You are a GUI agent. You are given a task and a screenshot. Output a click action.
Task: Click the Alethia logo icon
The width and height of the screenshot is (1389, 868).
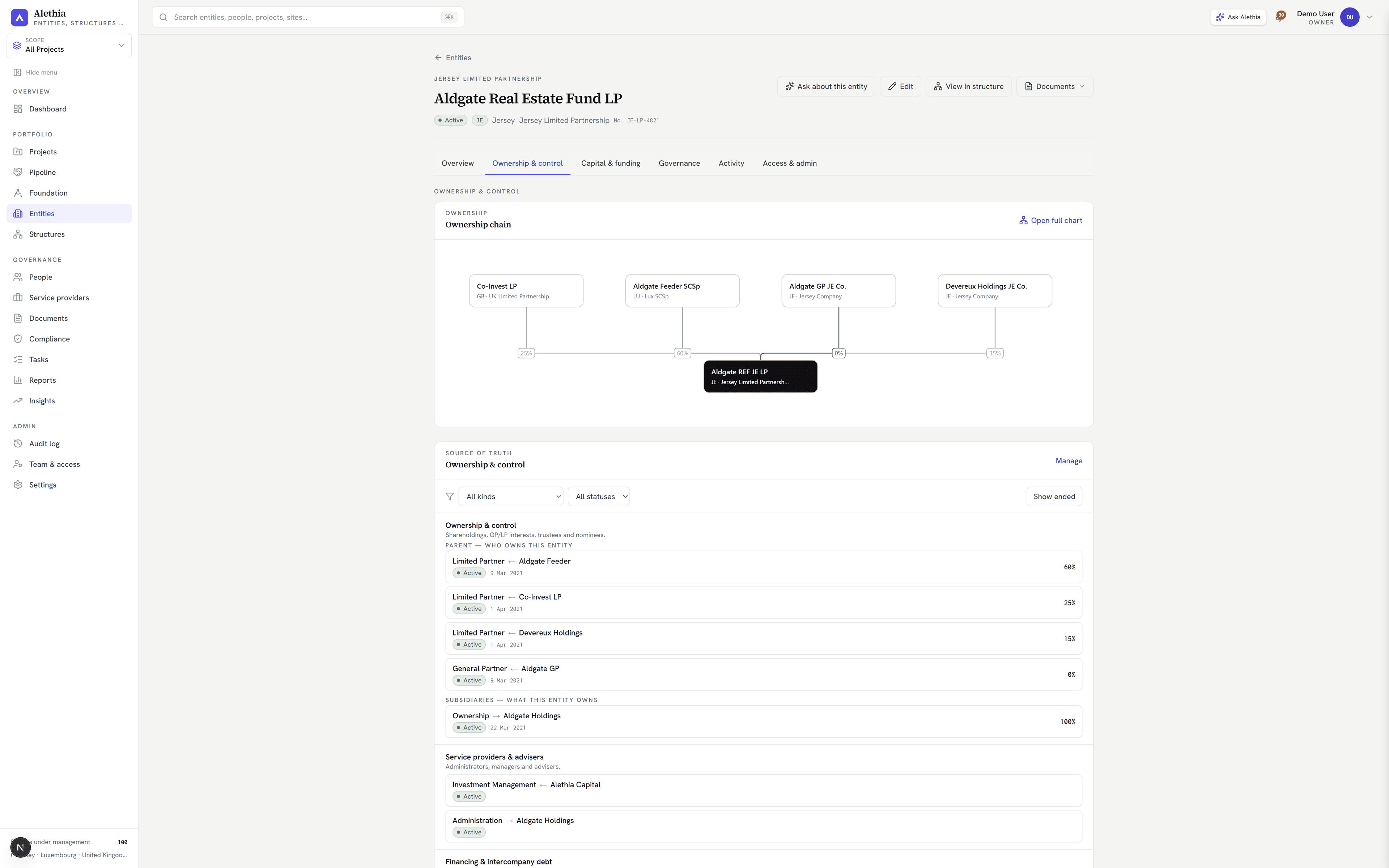(20, 17)
